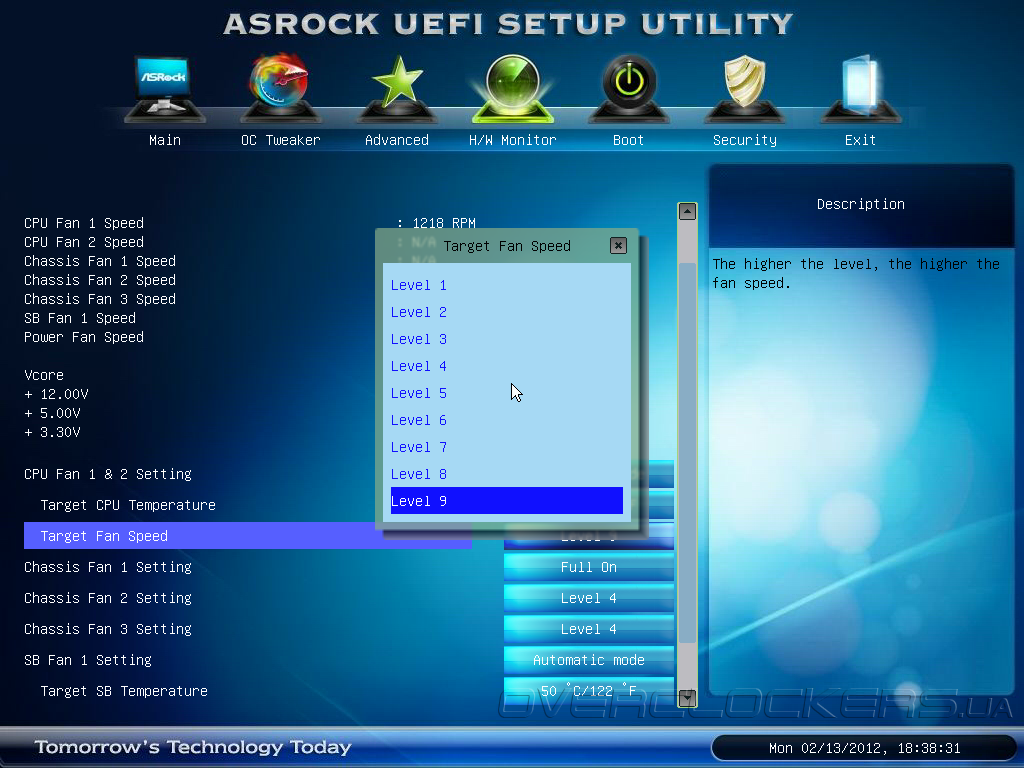Open the Boot power-button icon
This screenshot has height=768, width=1024.
[629, 88]
